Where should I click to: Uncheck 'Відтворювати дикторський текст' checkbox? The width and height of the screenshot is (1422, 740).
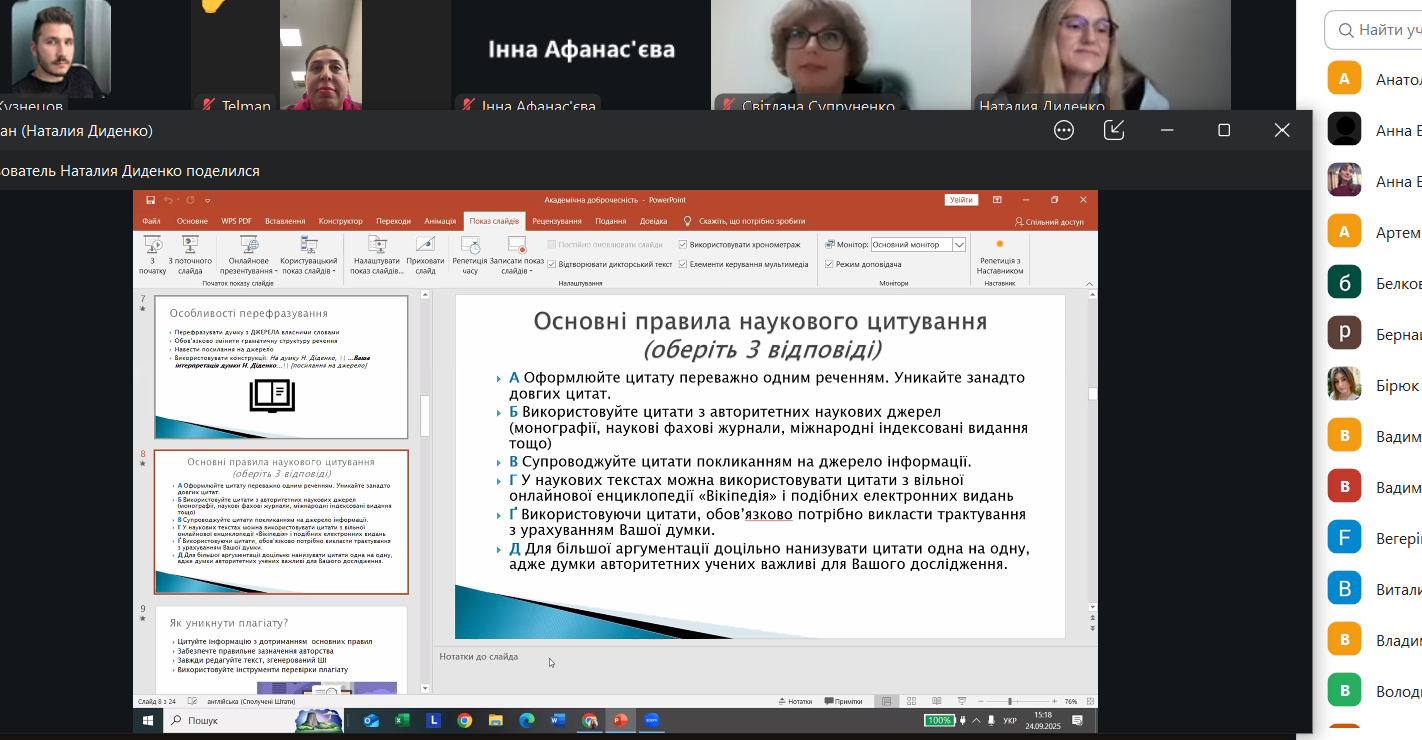(x=552, y=264)
